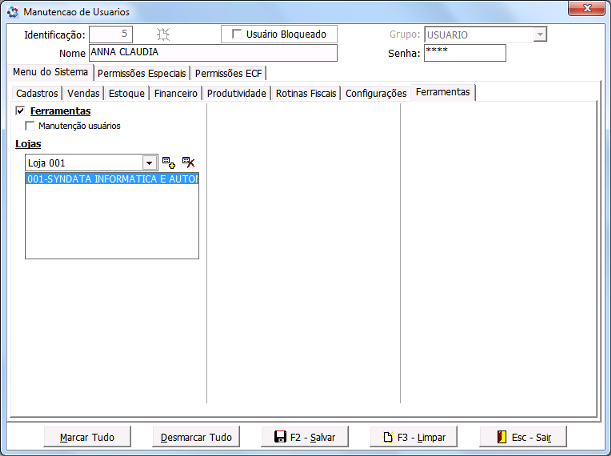Click the app icon in the title bar
Image resolution: width=611 pixels, height=456 pixels.
point(13,11)
